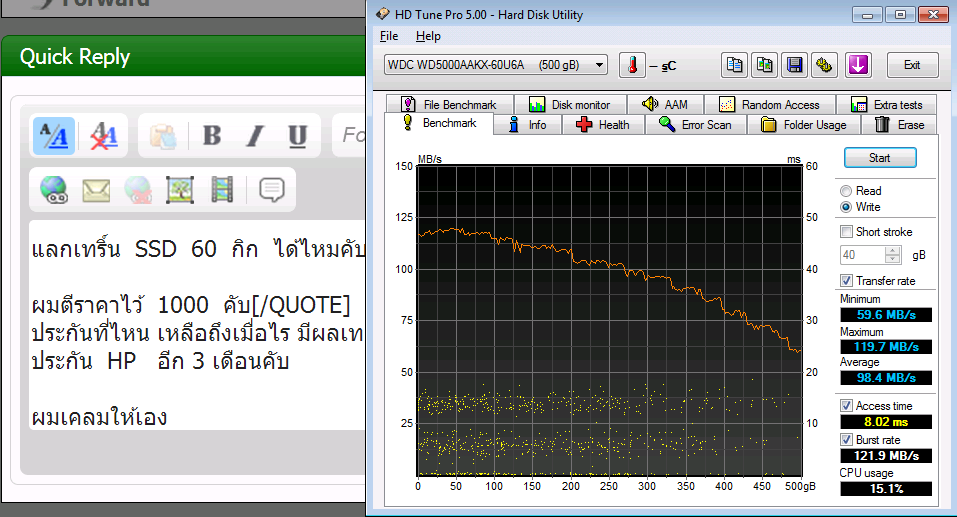Increase short stroke value with up arrow
This screenshot has width=957, height=517.
point(892,250)
